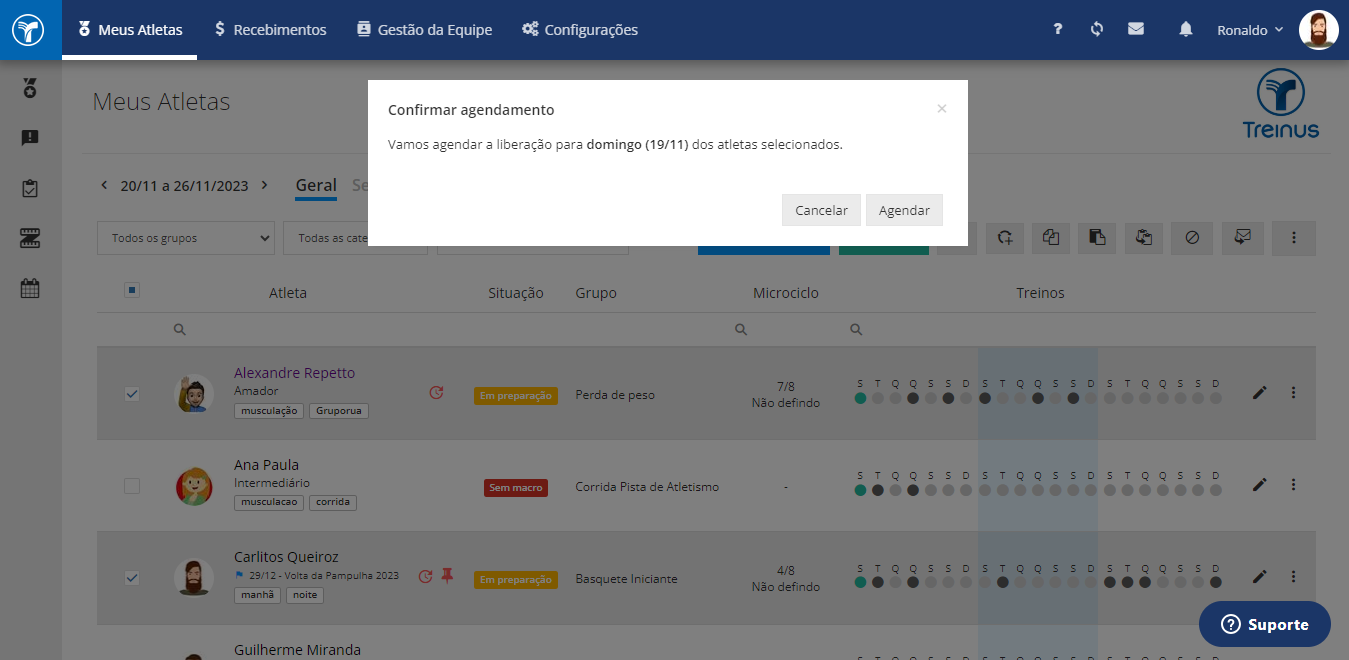Screen dimensions: 1349x660
Task: Open more options for Alexandre Repetto row
Action: [1293, 393]
